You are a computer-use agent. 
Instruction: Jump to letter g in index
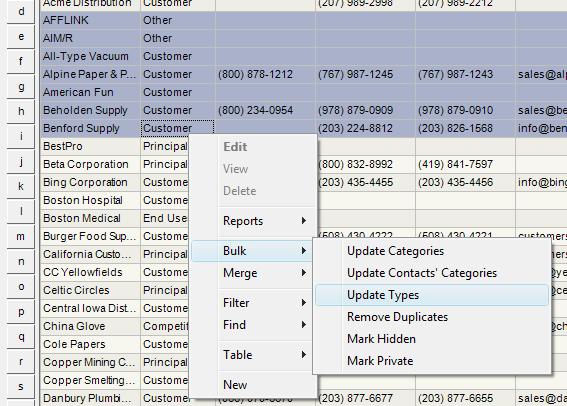[x=21, y=86]
